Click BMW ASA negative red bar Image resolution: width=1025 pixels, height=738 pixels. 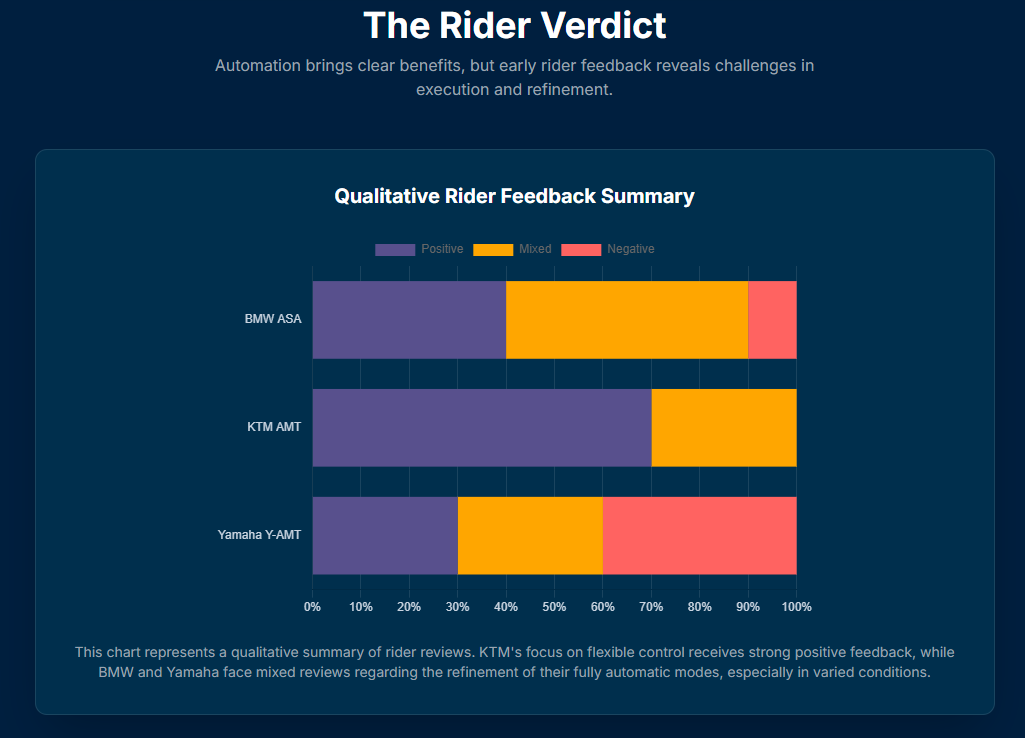(x=772, y=320)
